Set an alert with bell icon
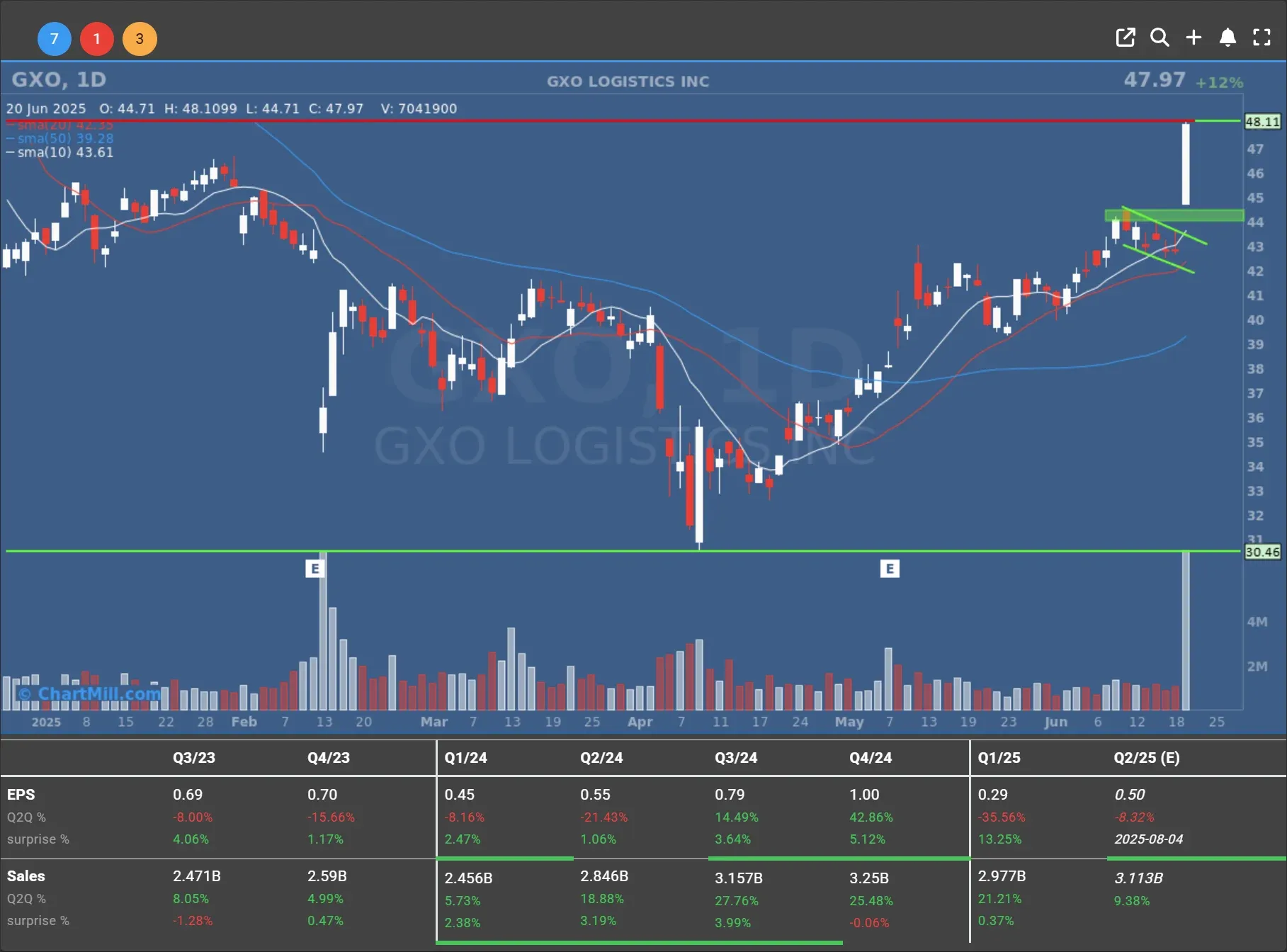Image resolution: width=1287 pixels, height=952 pixels. [x=1228, y=38]
